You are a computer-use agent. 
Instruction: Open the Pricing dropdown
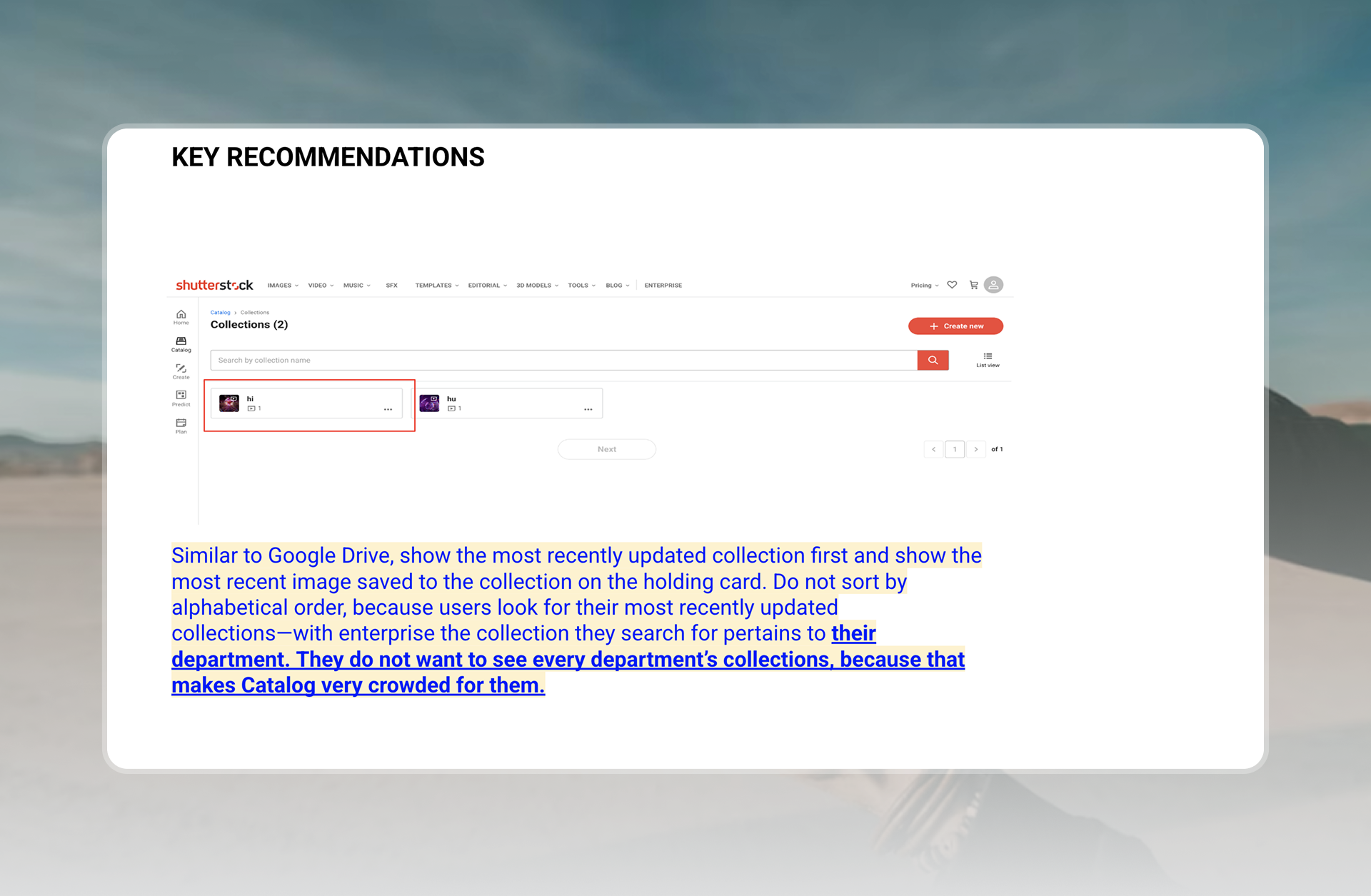point(925,286)
